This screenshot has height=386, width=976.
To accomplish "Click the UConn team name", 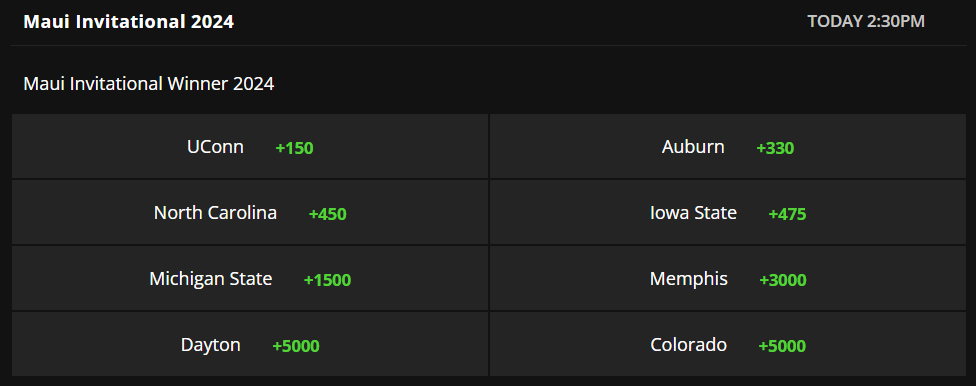I will point(215,147).
